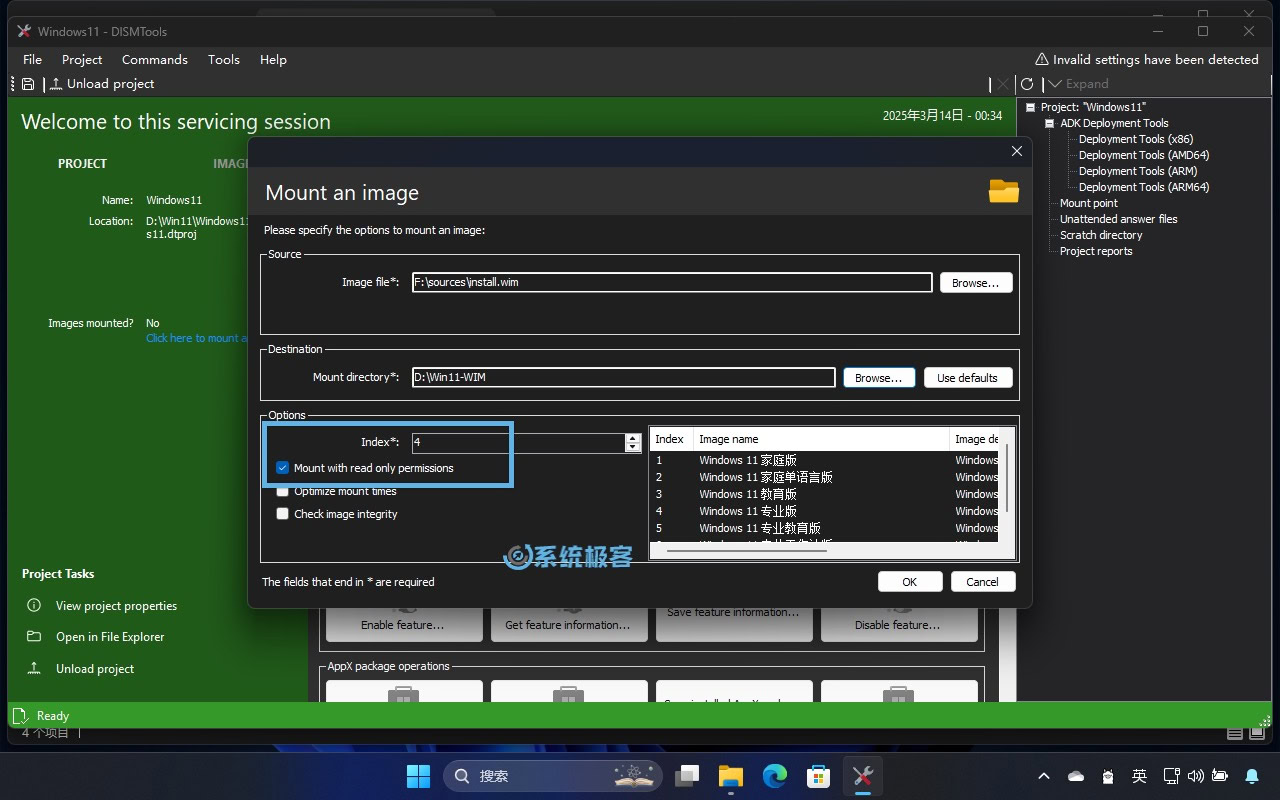Image resolution: width=1280 pixels, height=800 pixels.
Task: Click the Image name column header
Action: (821, 439)
